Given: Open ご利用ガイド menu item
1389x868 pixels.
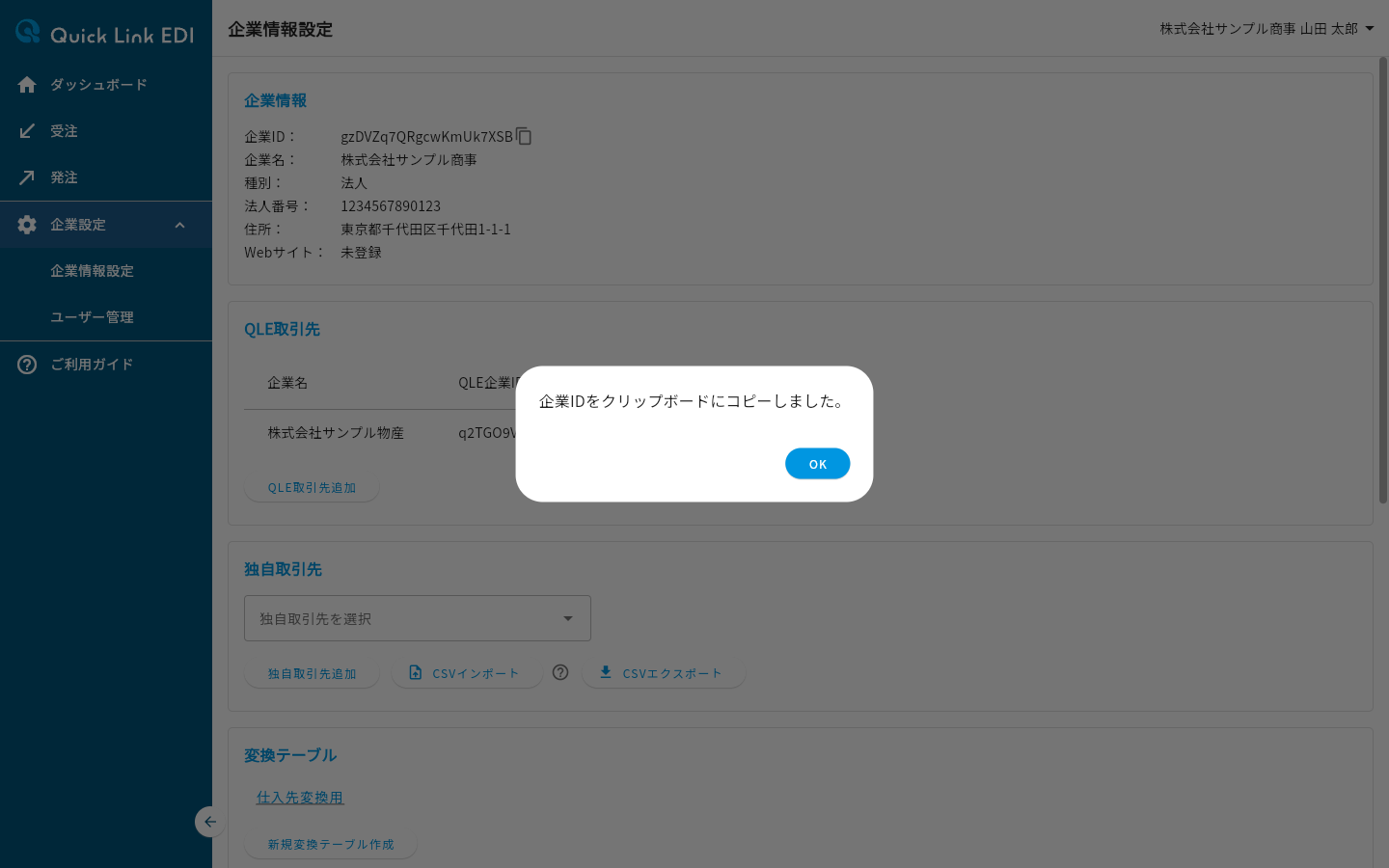Looking at the screenshot, I should click(106, 365).
